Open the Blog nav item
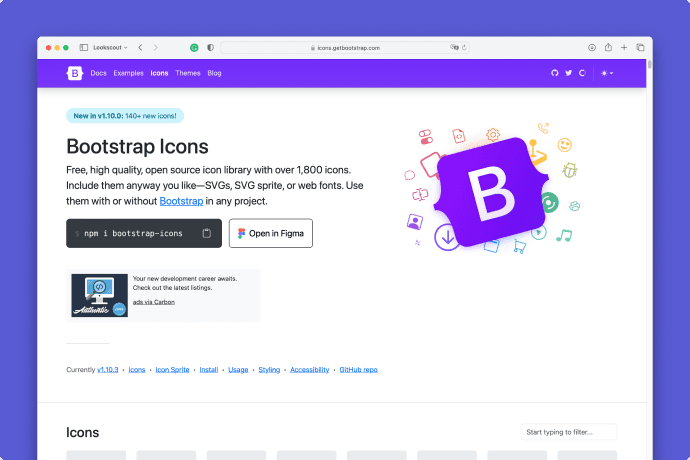The image size is (690, 460). tap(214, 73)
